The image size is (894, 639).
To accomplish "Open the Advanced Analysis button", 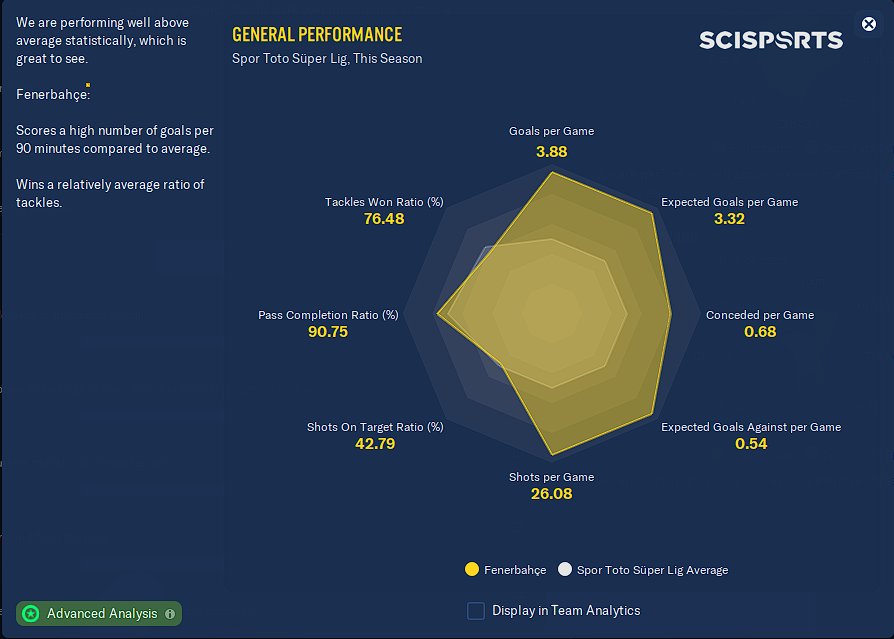I will click(99, 613).
